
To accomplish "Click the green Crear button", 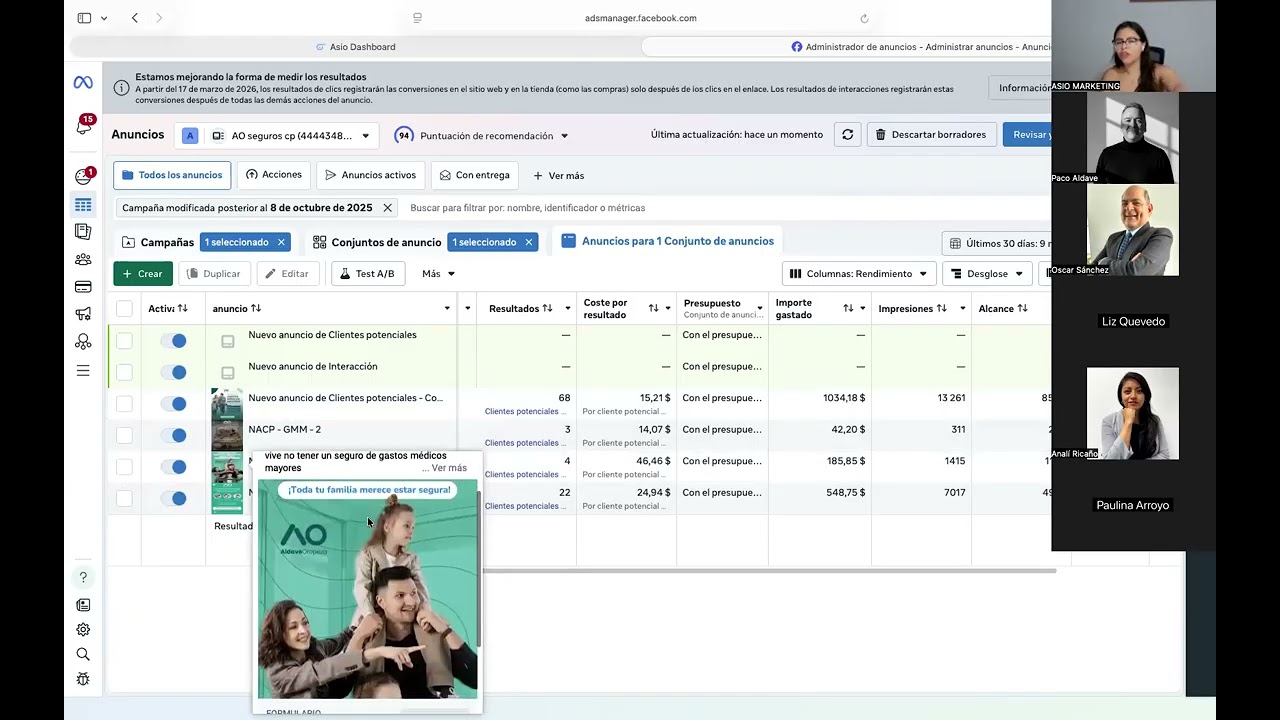I will click(143, 274).
